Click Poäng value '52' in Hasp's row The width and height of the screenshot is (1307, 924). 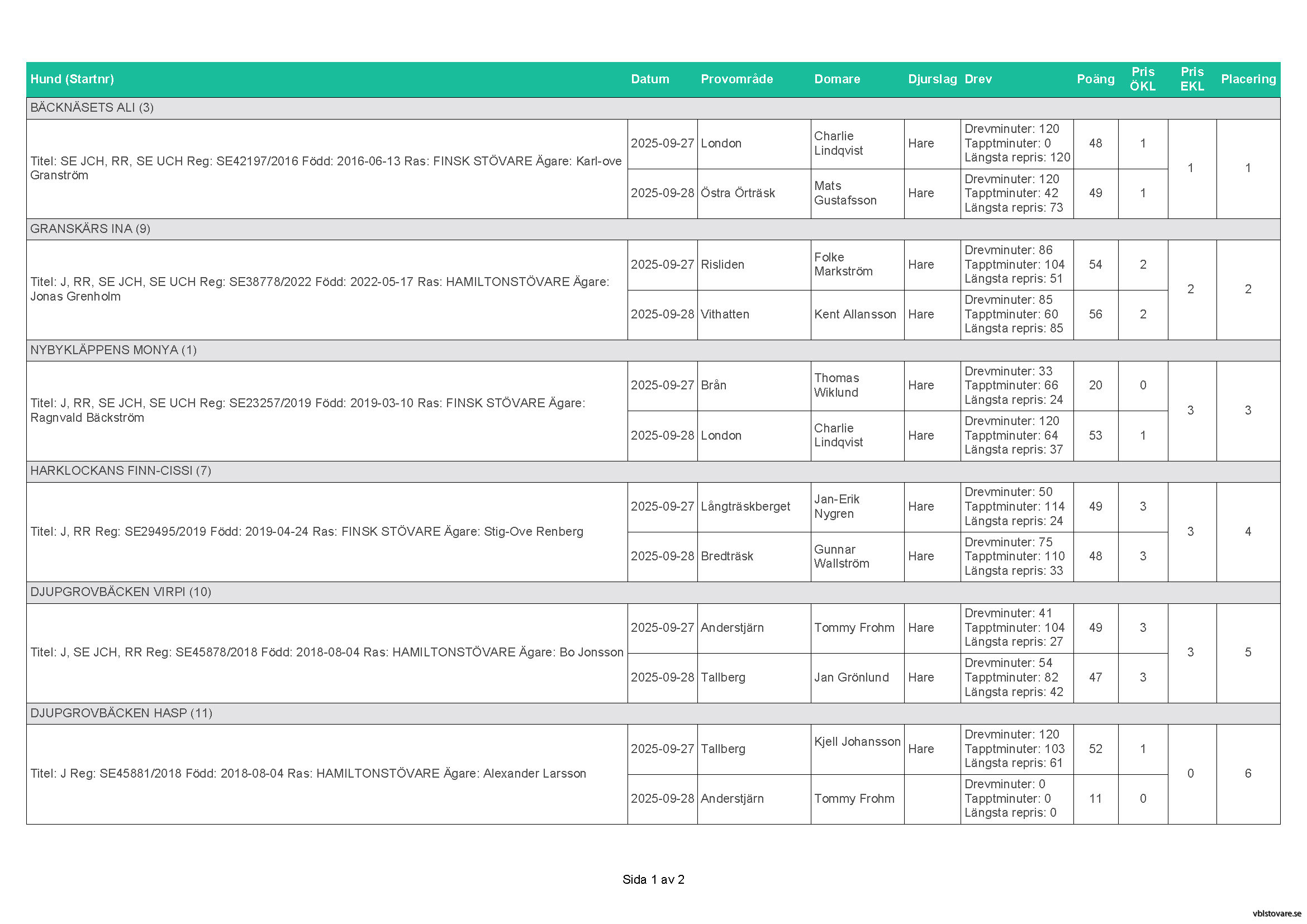click(1095, 749)
